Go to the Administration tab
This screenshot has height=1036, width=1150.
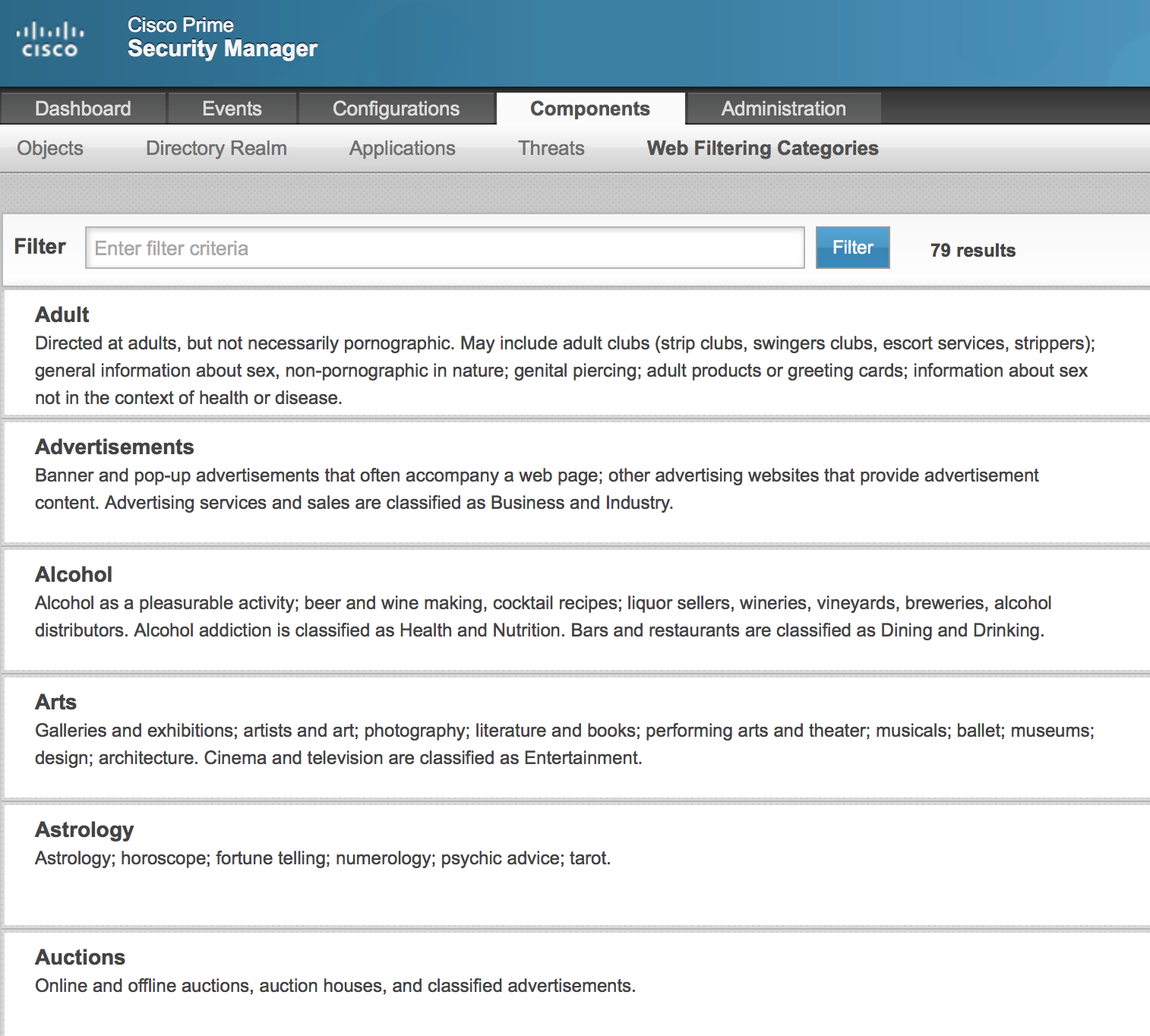pos(783,109)
